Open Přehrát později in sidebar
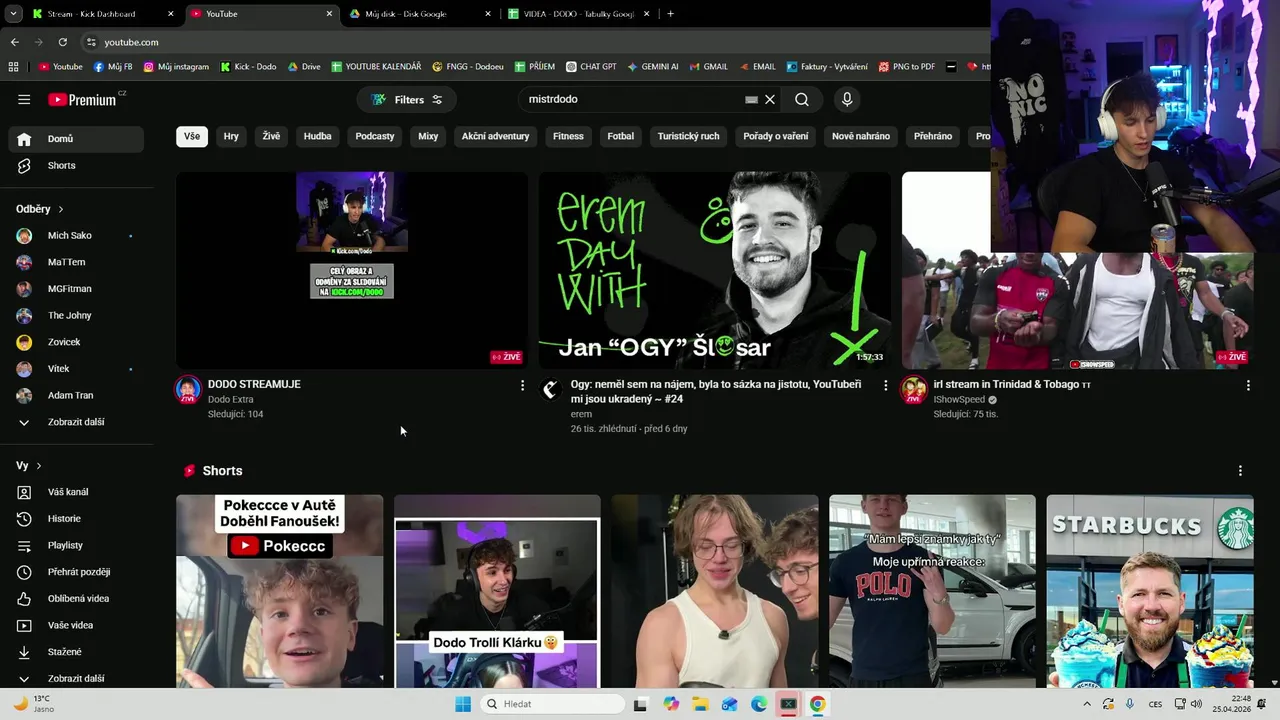The image size is (1280, 720). 76,572
